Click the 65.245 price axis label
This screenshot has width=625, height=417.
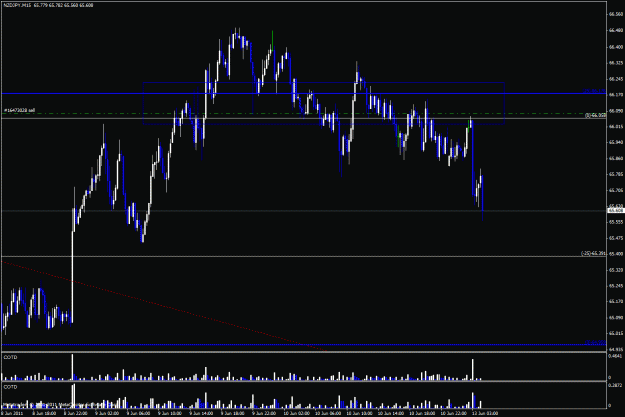click(x=616, y=285)
